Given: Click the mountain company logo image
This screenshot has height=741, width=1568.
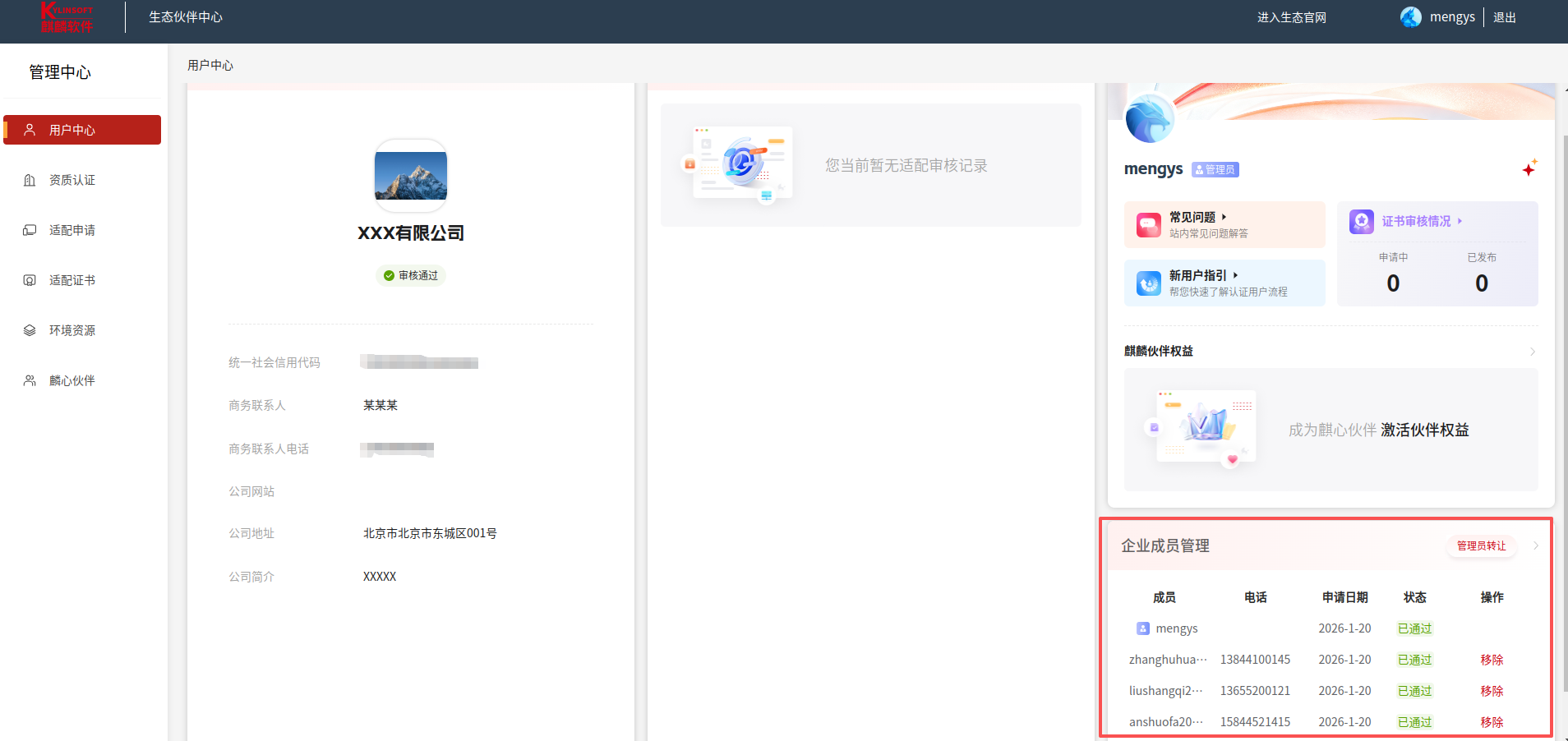Looking at the screenshot, I should click(411, 176).
